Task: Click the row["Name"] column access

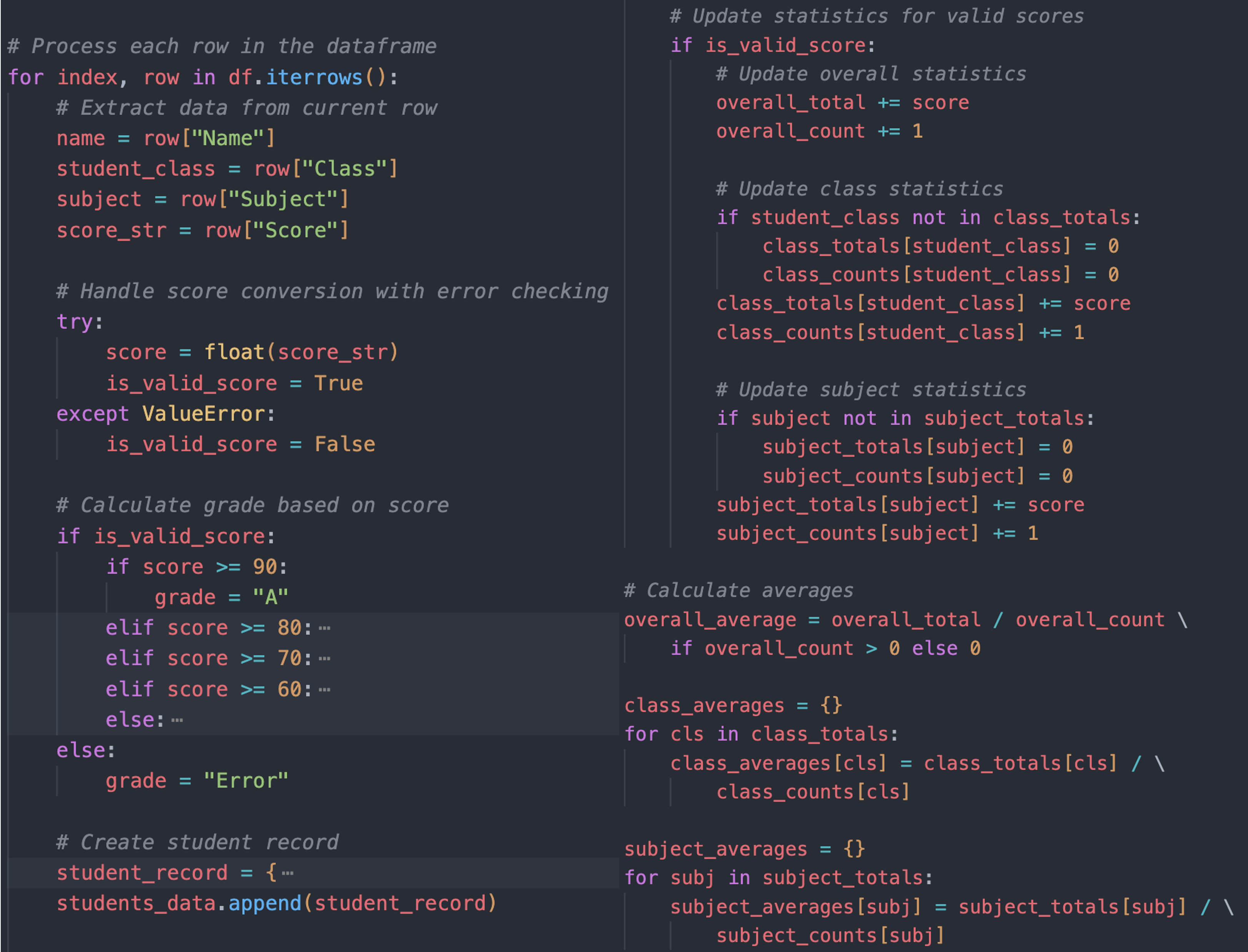Action: point(208,138)
